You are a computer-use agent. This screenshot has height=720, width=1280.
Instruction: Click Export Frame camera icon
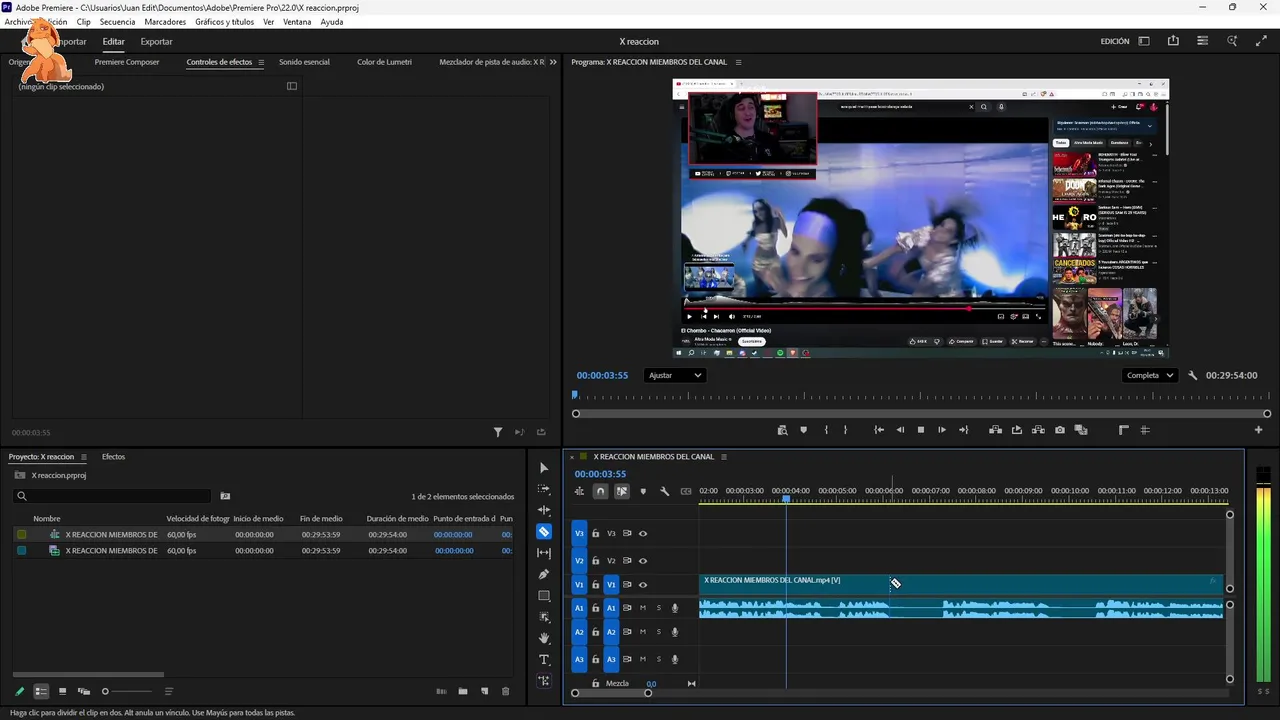click(1060, 430)
